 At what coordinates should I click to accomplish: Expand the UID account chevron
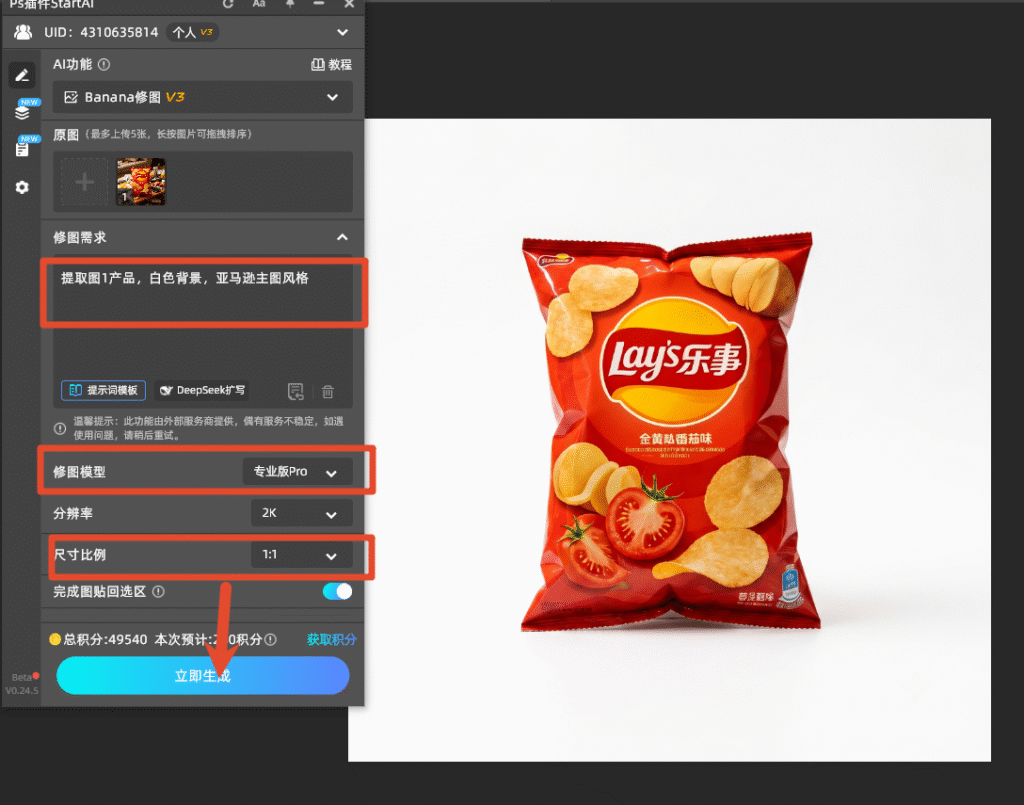coord(342,33)
